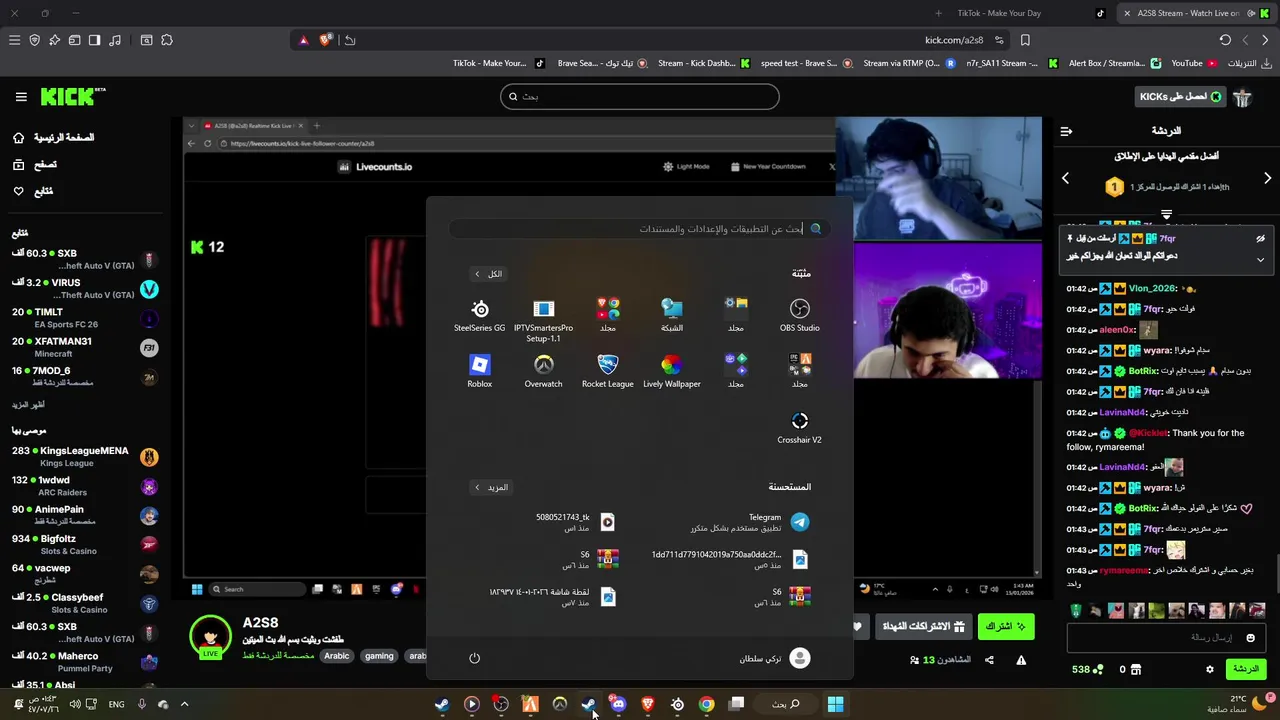Click the green اشتراك subscribe button
The width and height of the screenshot is (1280, 720).
point(1006,627)
